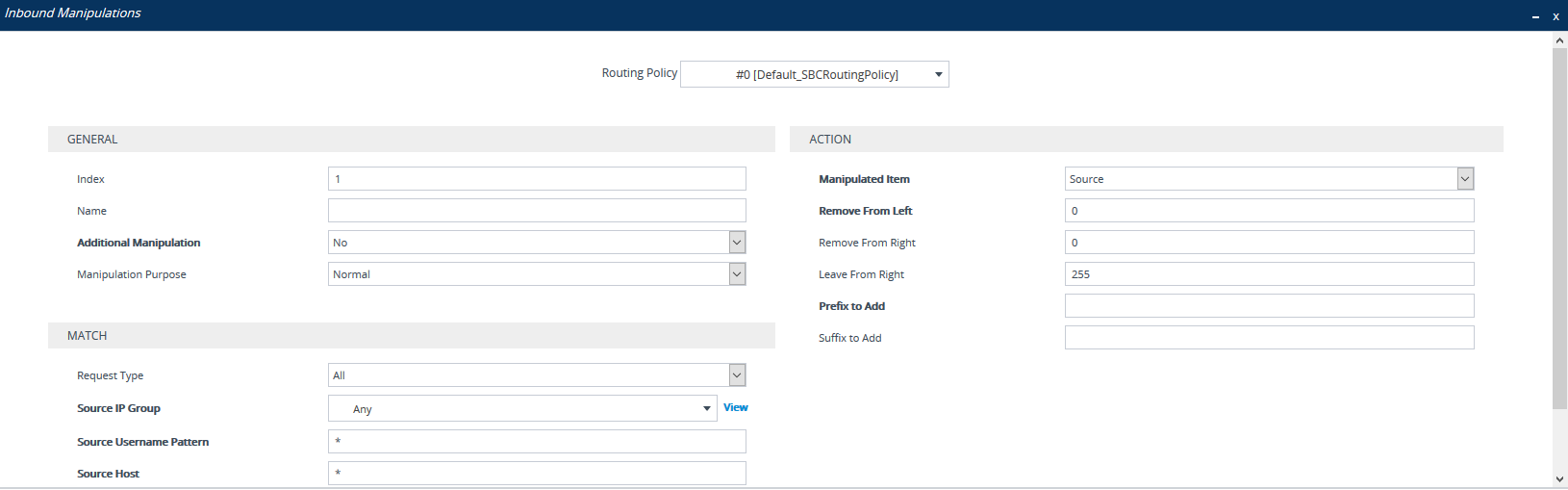Focus the Name text field

coord(537,211)
